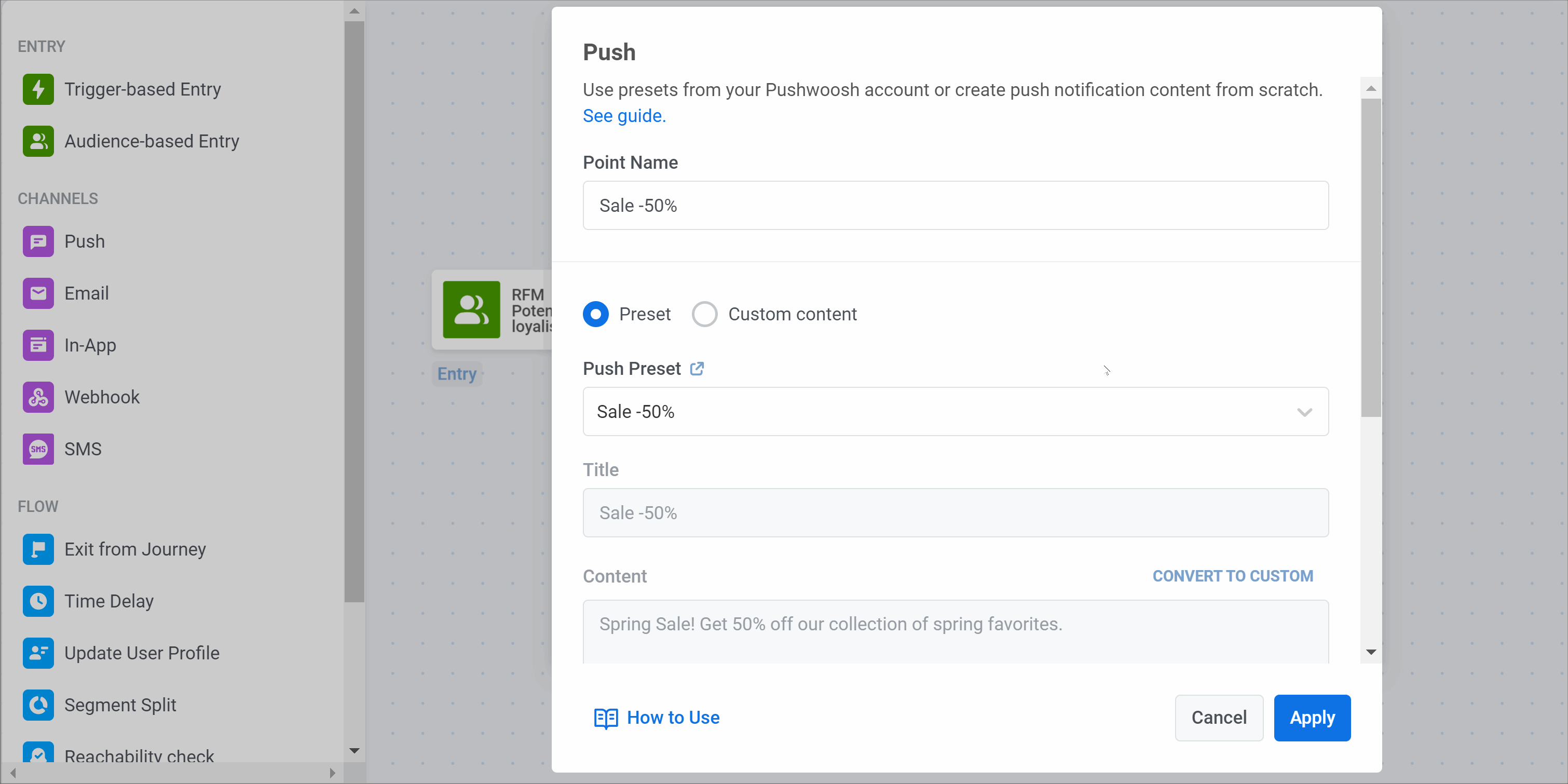The height and width of the screenshot is (784, 1568).
Task: Click the Webhook channel icon
Action: coord(38,397)
